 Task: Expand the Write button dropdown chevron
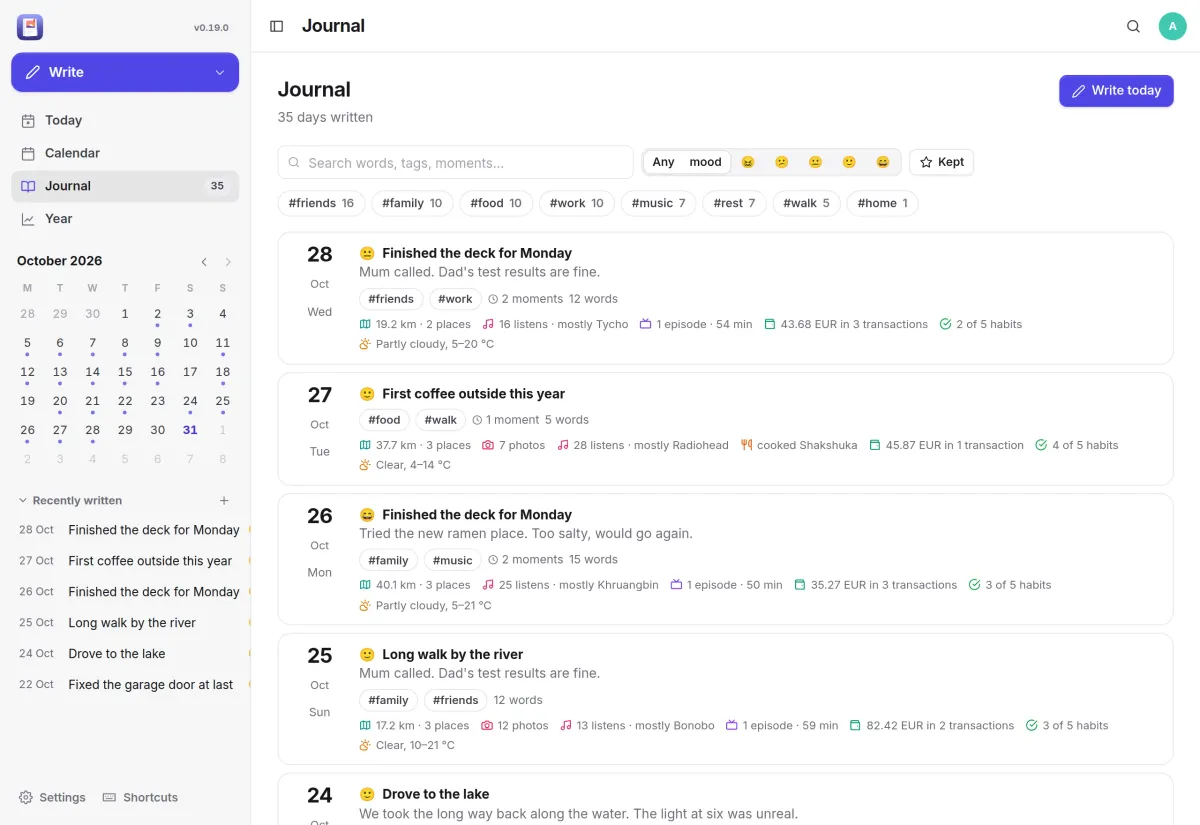[x=220, y=72]
